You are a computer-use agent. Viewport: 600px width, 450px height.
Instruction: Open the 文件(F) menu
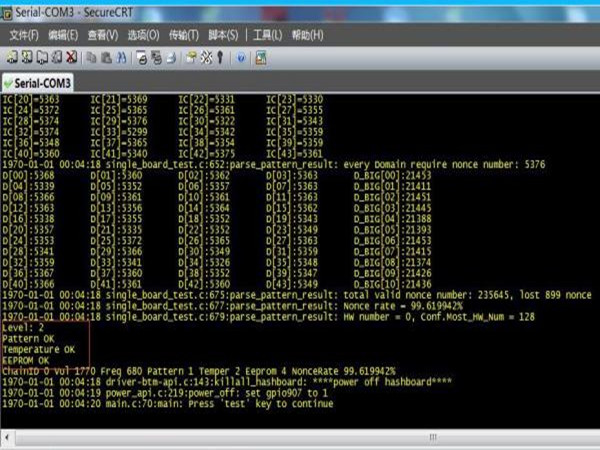(x=24, y=35)
